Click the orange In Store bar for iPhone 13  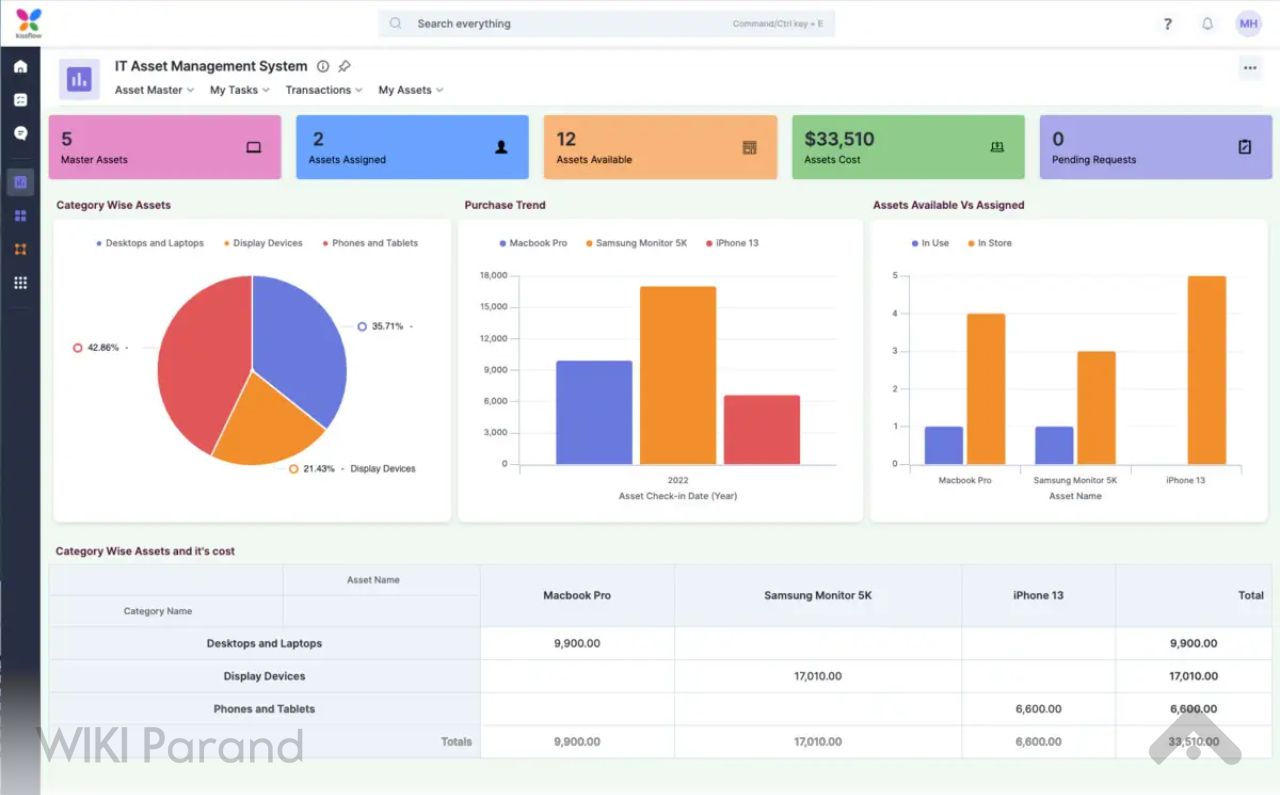1207,370
